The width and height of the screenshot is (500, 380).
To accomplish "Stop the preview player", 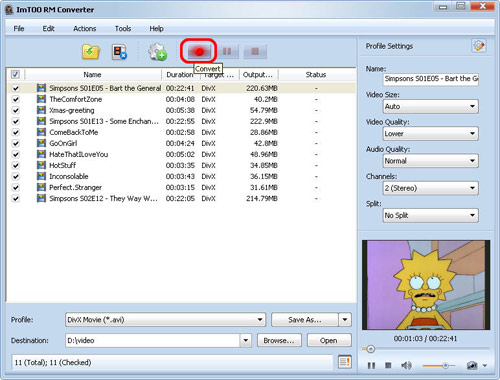I will 388,365.
